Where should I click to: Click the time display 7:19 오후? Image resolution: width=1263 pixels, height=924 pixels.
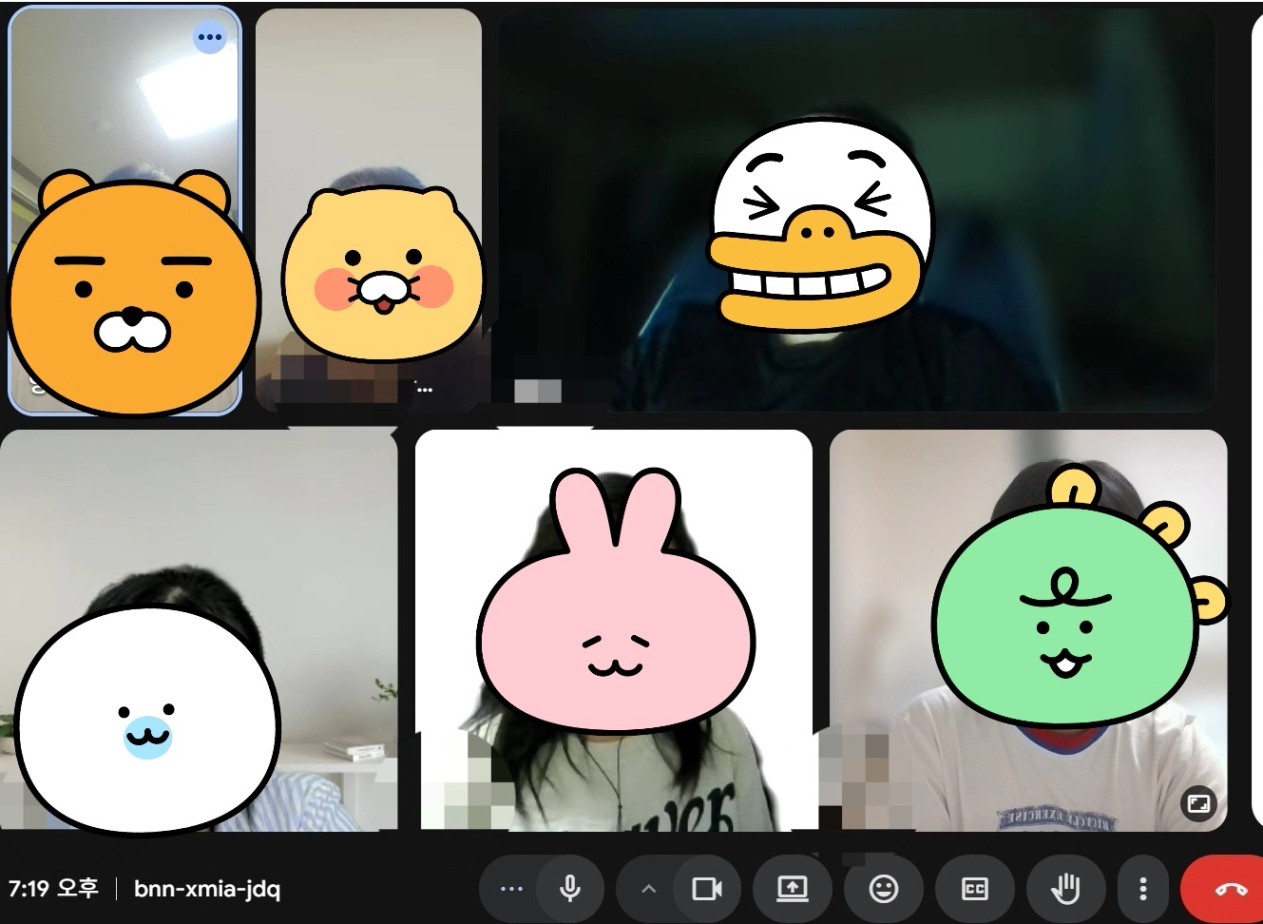pos(53,888)
